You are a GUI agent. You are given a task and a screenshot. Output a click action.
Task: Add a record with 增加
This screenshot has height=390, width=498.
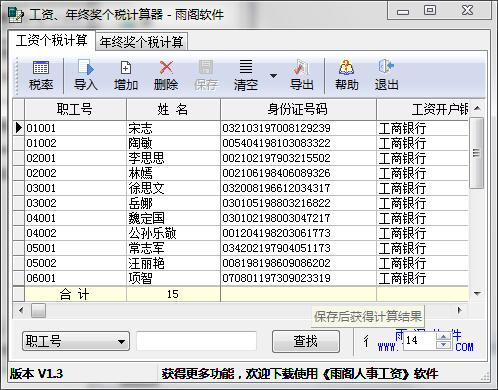pyautogui.click(x=126, y=76)
